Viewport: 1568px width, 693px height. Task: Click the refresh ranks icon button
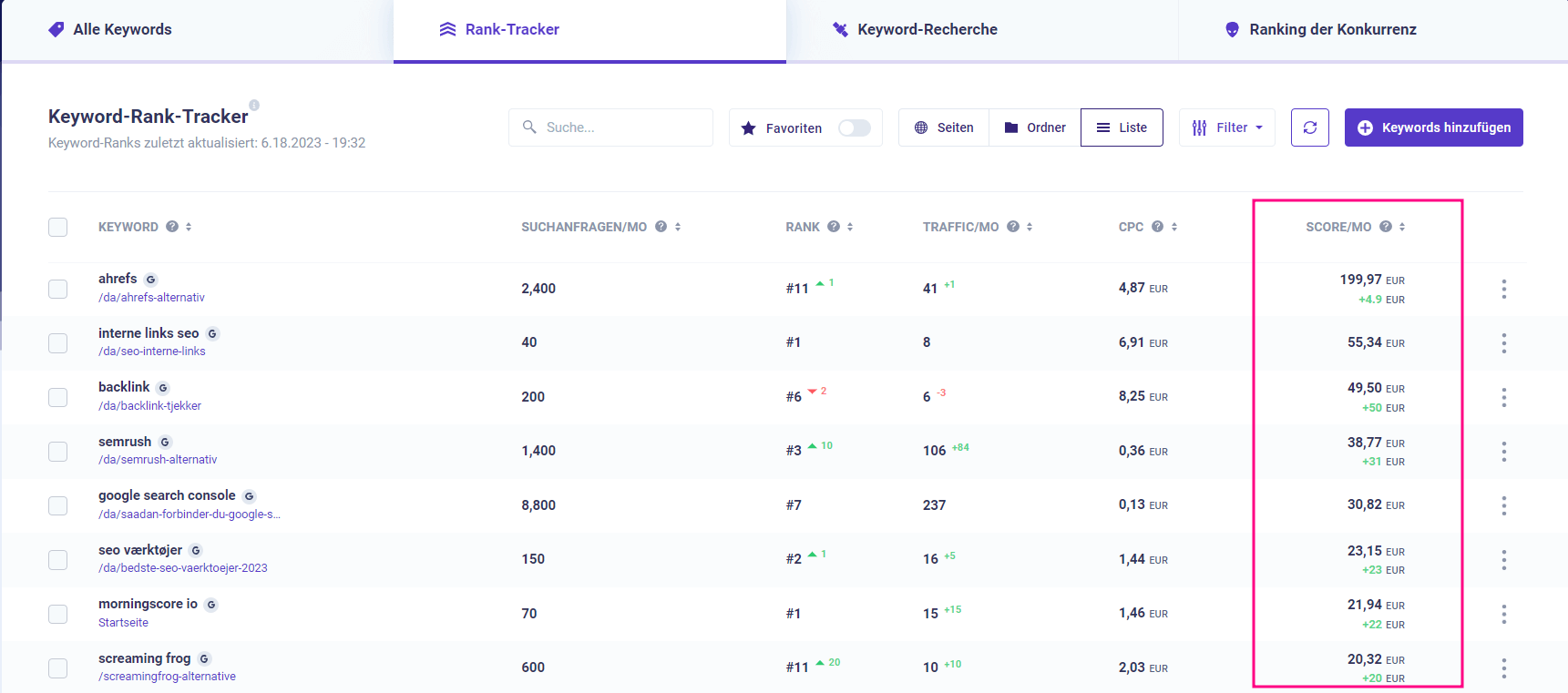pyautogui.click(x=1310, y=127)
